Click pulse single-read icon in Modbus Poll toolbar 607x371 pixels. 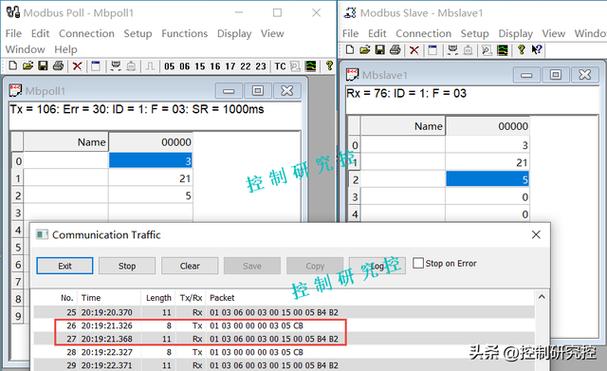(150, 66)
